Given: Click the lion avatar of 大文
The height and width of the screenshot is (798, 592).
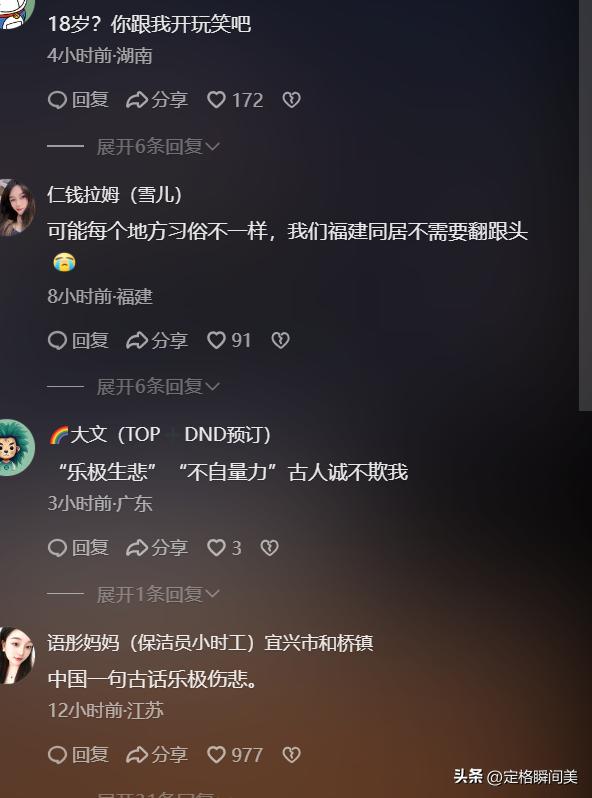Looking at the screenshot, I should [16, 447].
